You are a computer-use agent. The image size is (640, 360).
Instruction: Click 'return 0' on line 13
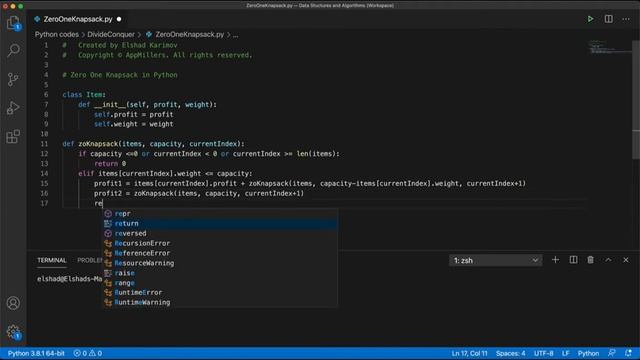coord(110,164)
